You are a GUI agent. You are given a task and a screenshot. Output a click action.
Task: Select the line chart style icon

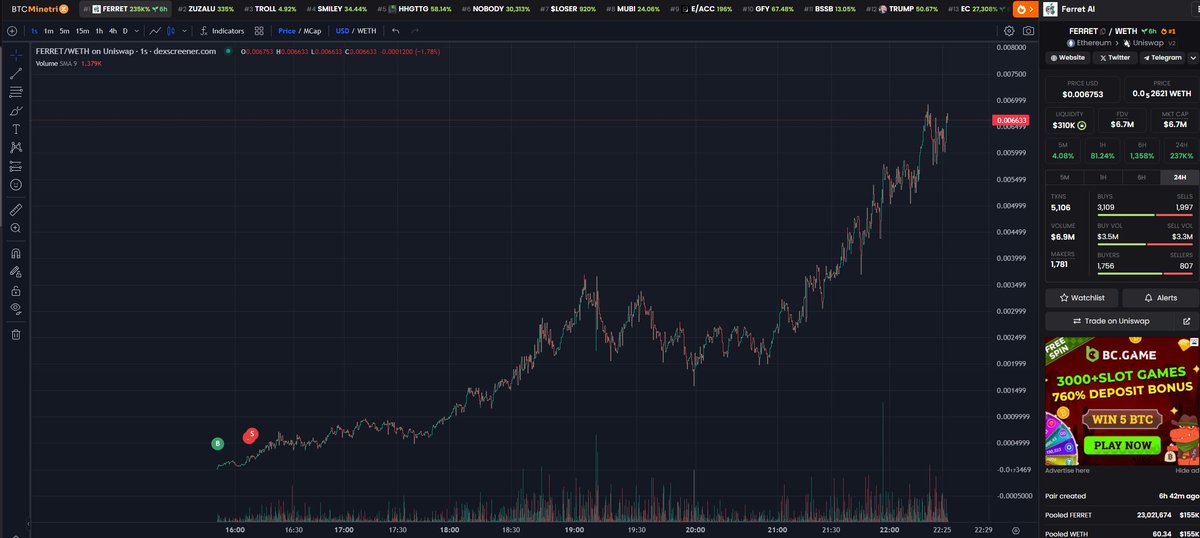point(156,31)
